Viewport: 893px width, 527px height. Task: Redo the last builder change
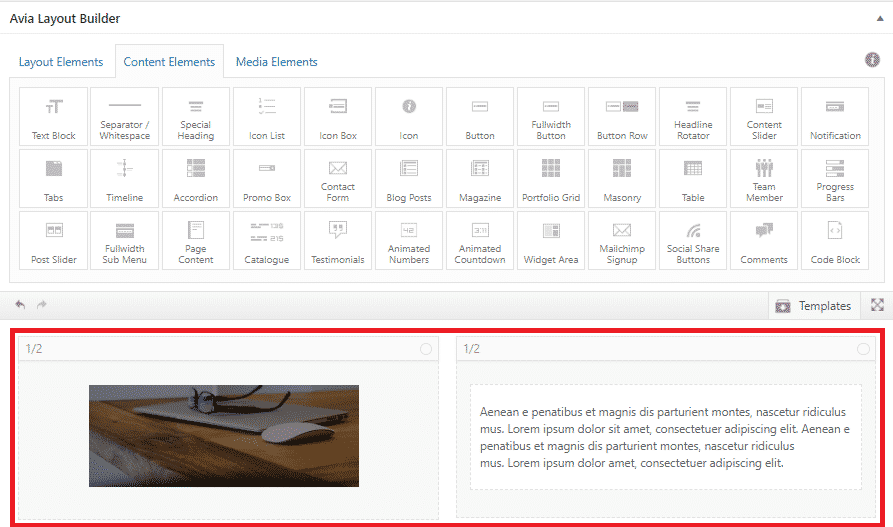pyautogui.click(x=42, y=304)
